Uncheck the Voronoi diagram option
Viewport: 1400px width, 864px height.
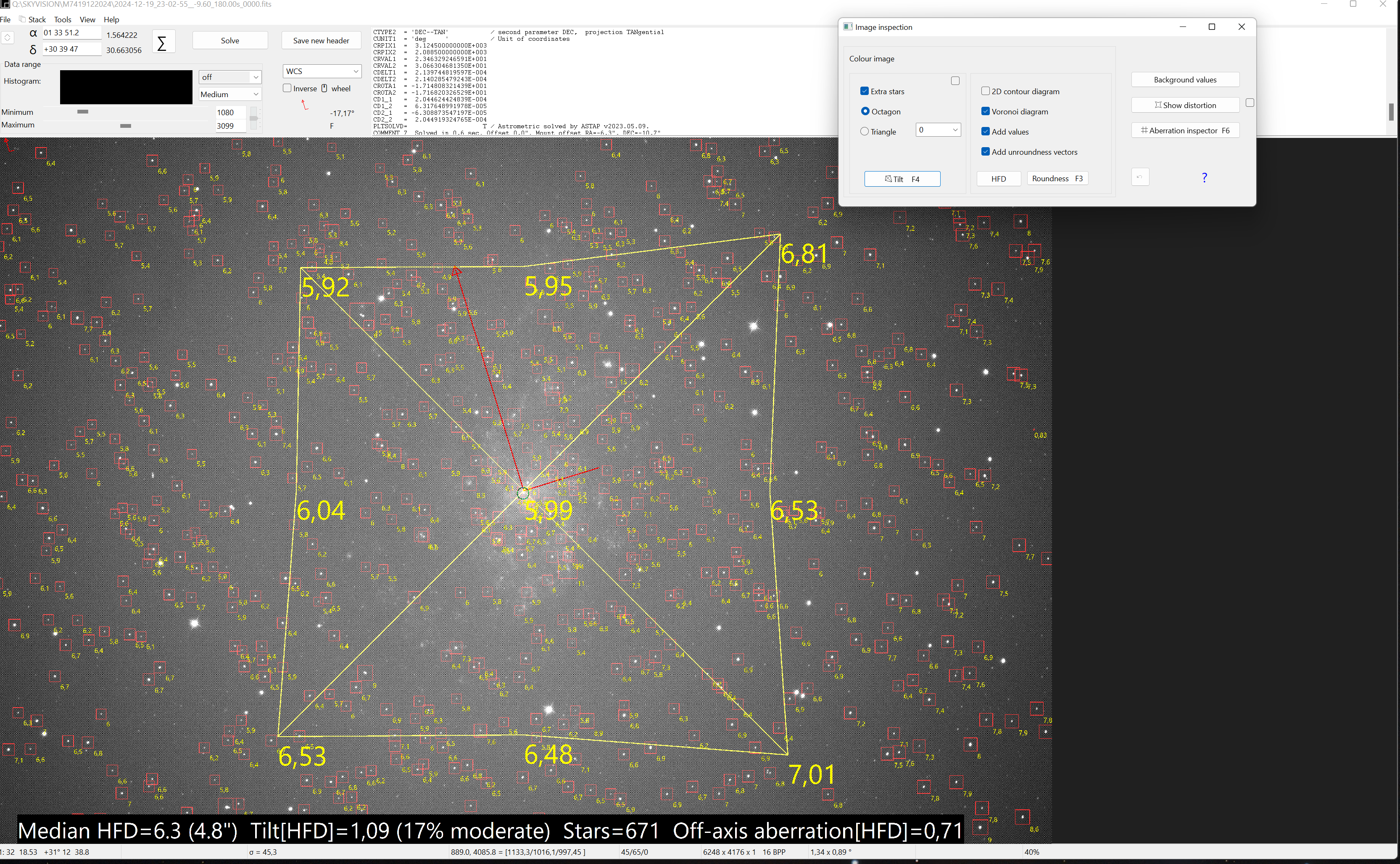pyautogui.click(x=985, y=111)
